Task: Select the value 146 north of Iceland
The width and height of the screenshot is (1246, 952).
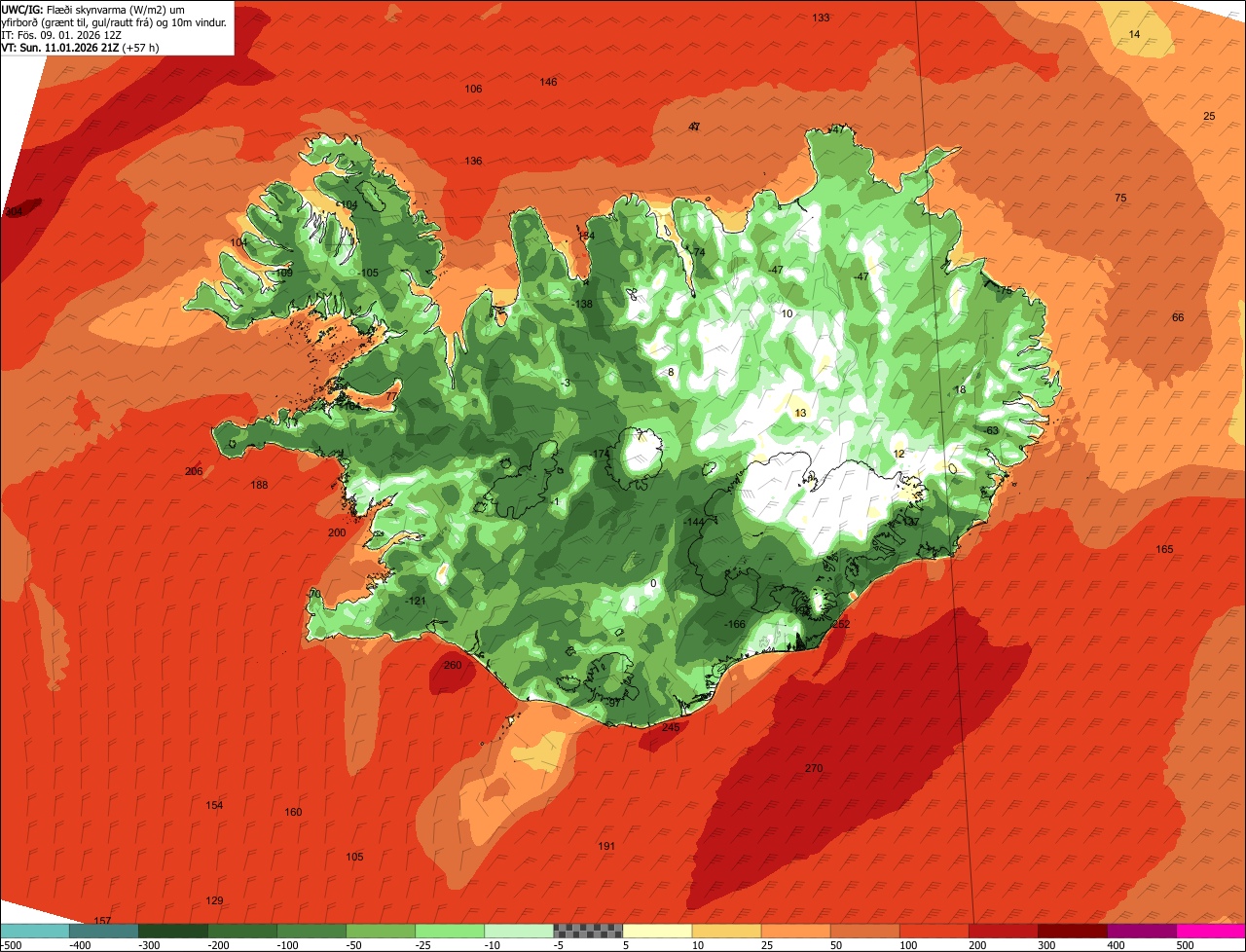Action: [x=549, y=82]
